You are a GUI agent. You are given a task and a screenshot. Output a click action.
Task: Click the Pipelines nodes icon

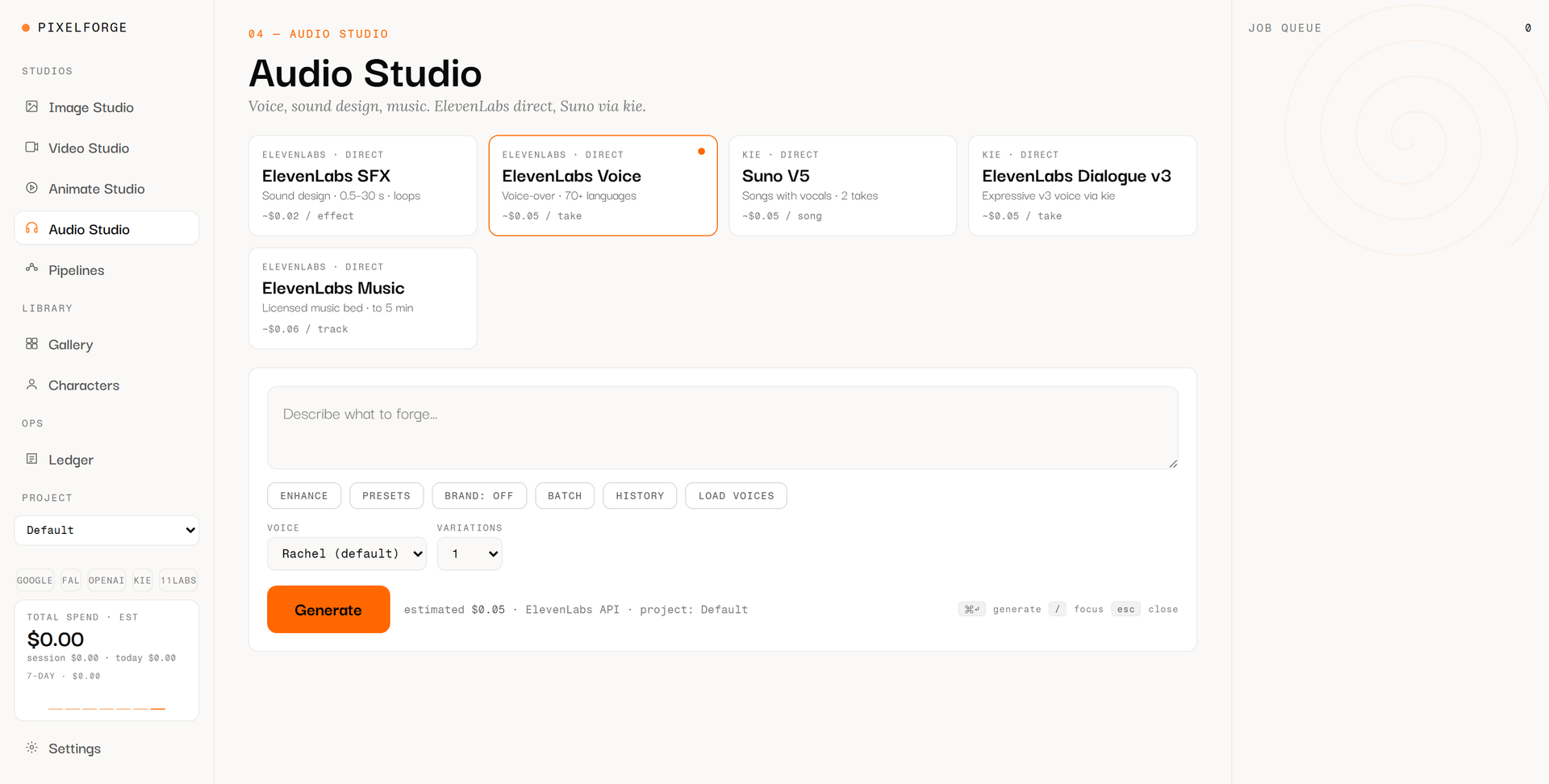[31, 268]
